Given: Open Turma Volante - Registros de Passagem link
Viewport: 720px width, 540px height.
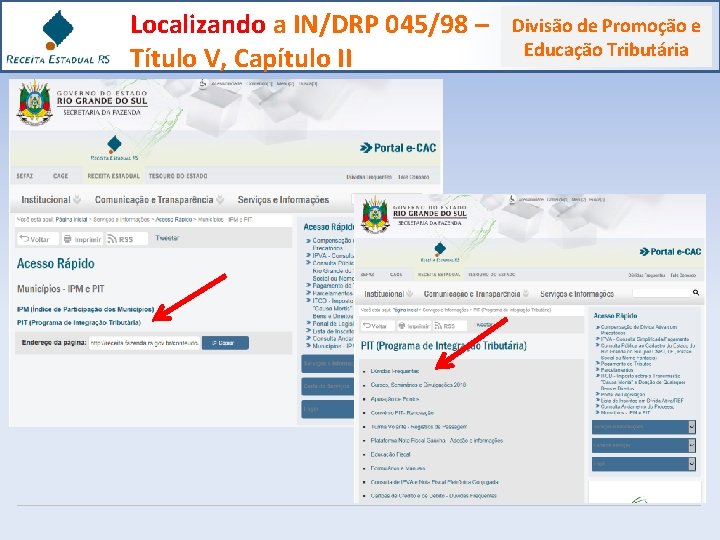Looking at the screenshot, I should (x=419, y=427).
